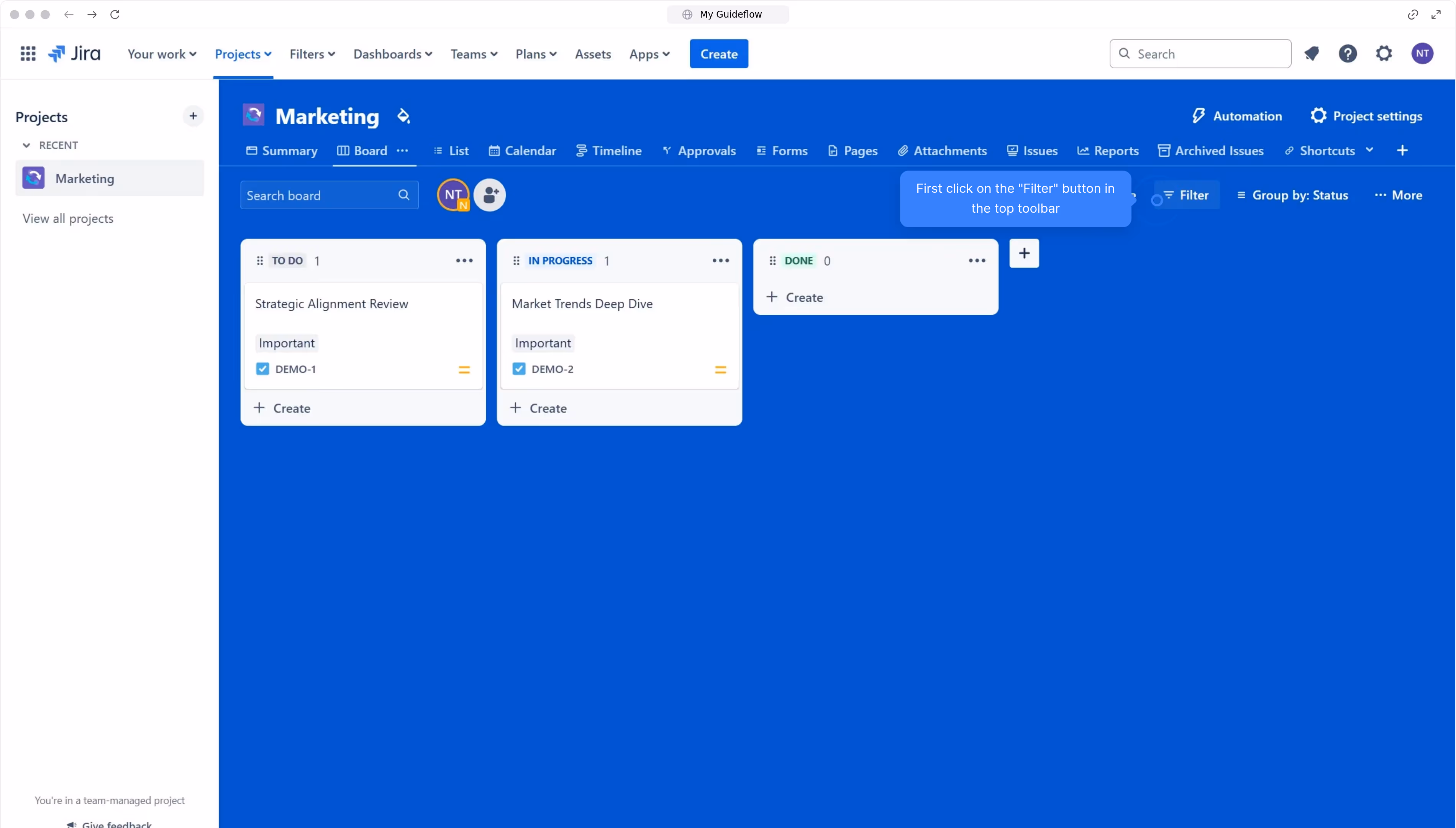This screenshot has width=1456, height=828.
Task: Click the NT user avatar top right
Action: click(x=1423, y=53)
